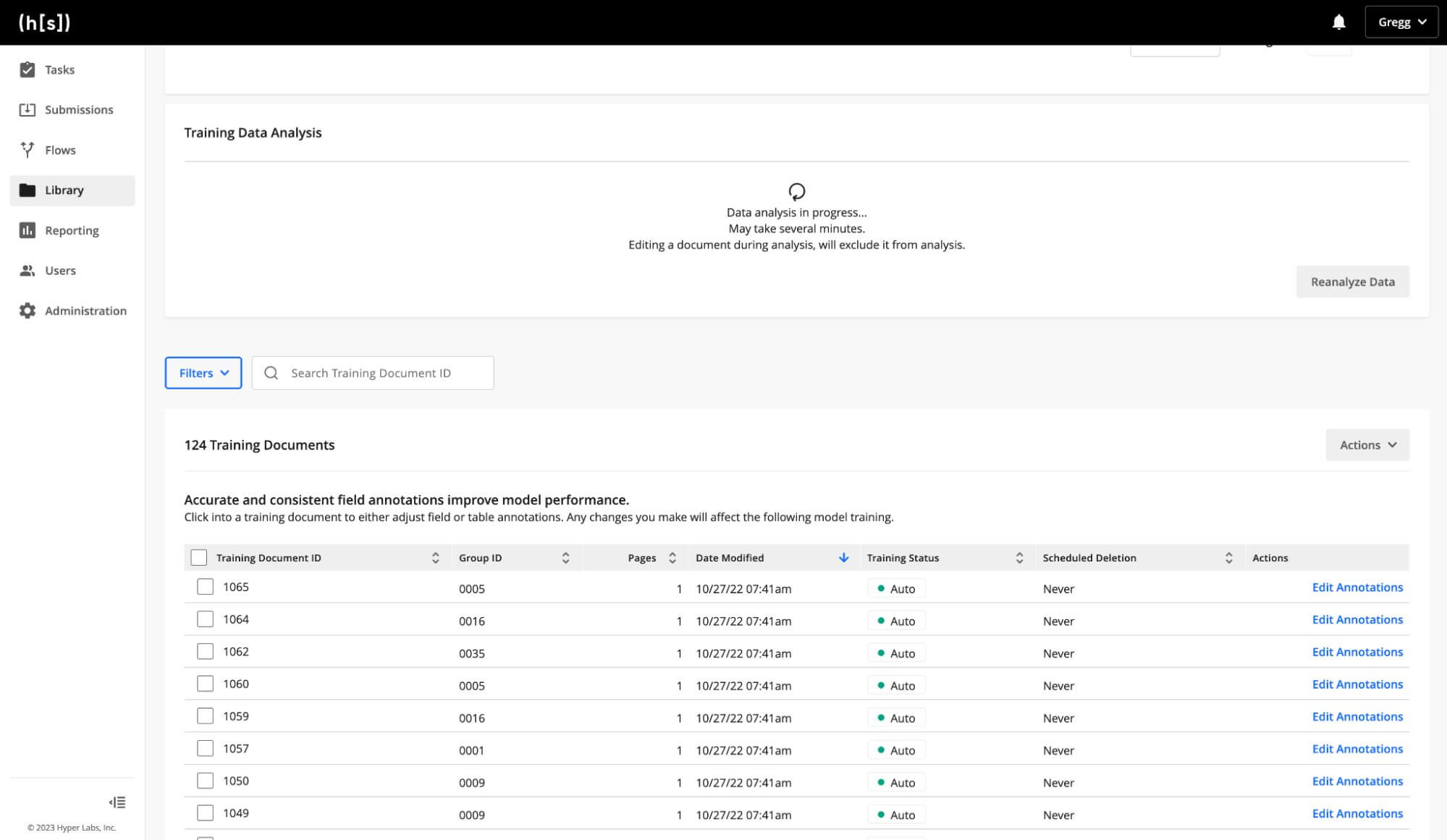Collapse the left sidebar panel
Screen dimensions: 1447x840
(117, 802)
